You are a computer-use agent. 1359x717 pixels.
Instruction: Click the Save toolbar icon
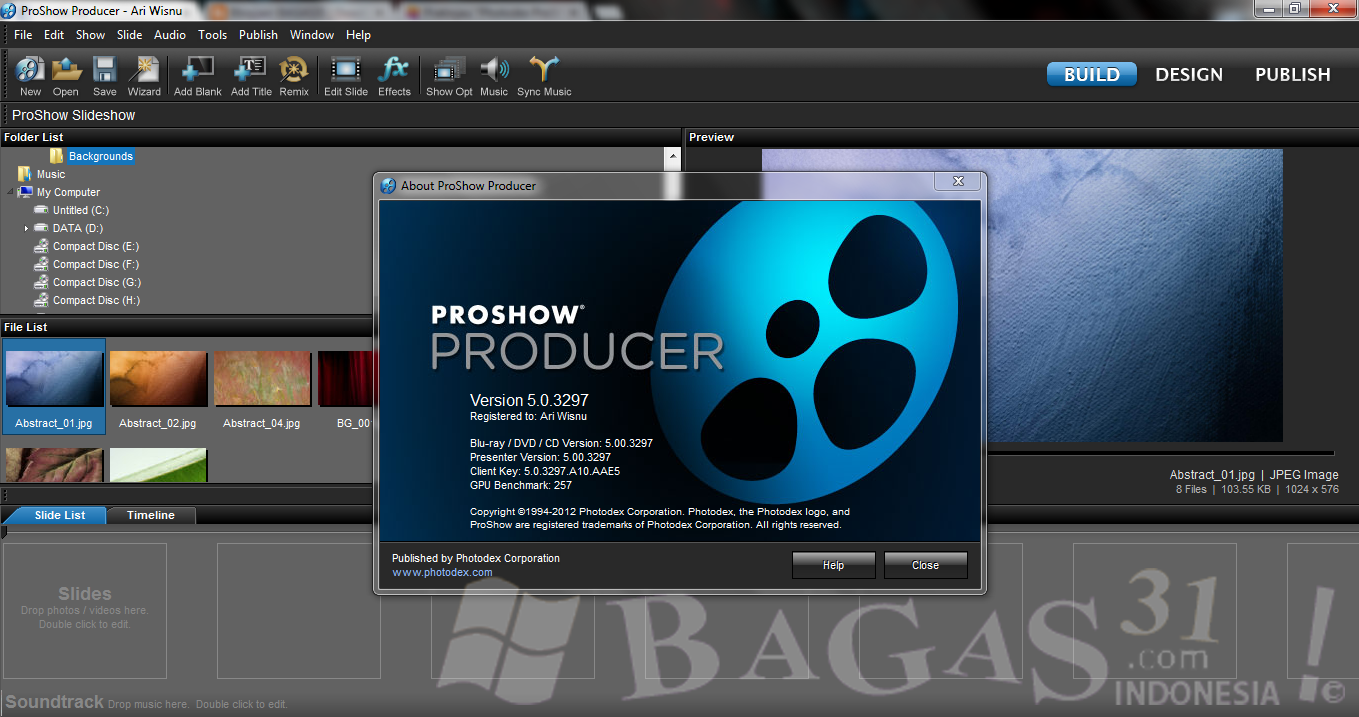104,76
